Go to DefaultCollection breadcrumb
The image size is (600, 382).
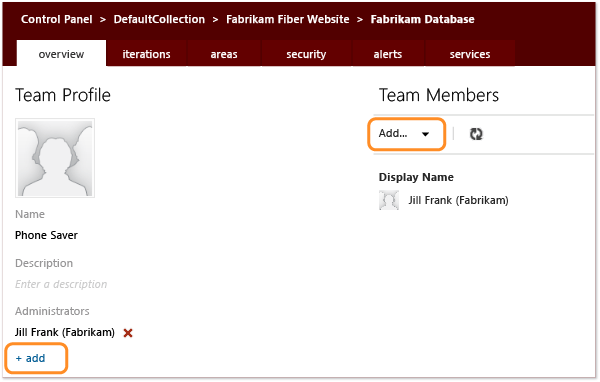(x=159, y=19)
